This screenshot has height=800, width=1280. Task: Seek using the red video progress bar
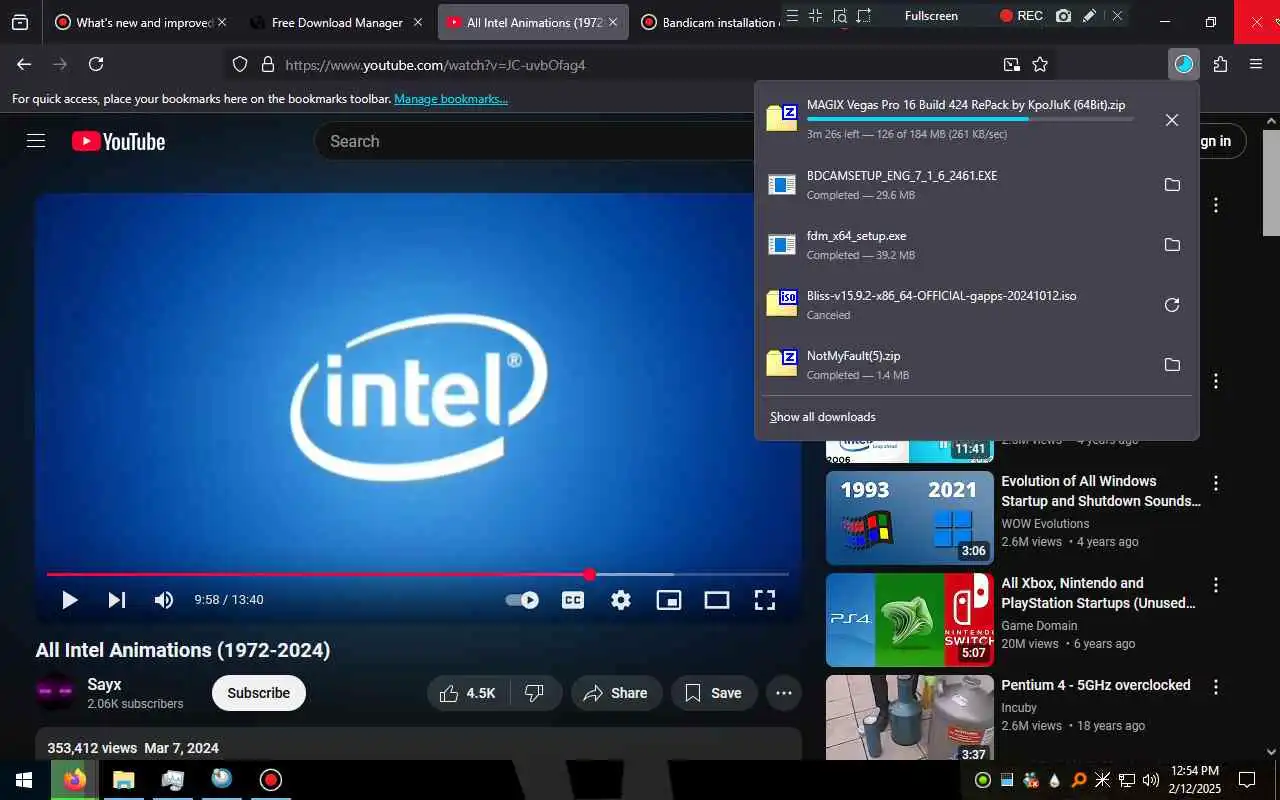pyautogui.click(x=418, y=574)
